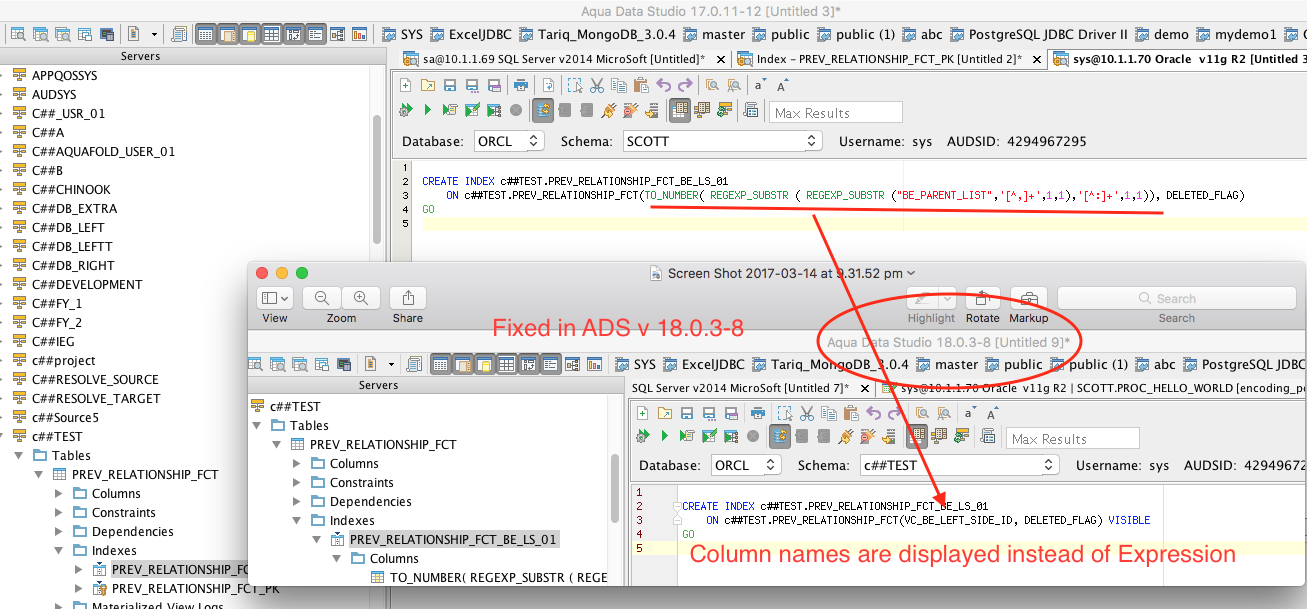Click green Execute play icon in front ADS window

click(x=664, y=436)
